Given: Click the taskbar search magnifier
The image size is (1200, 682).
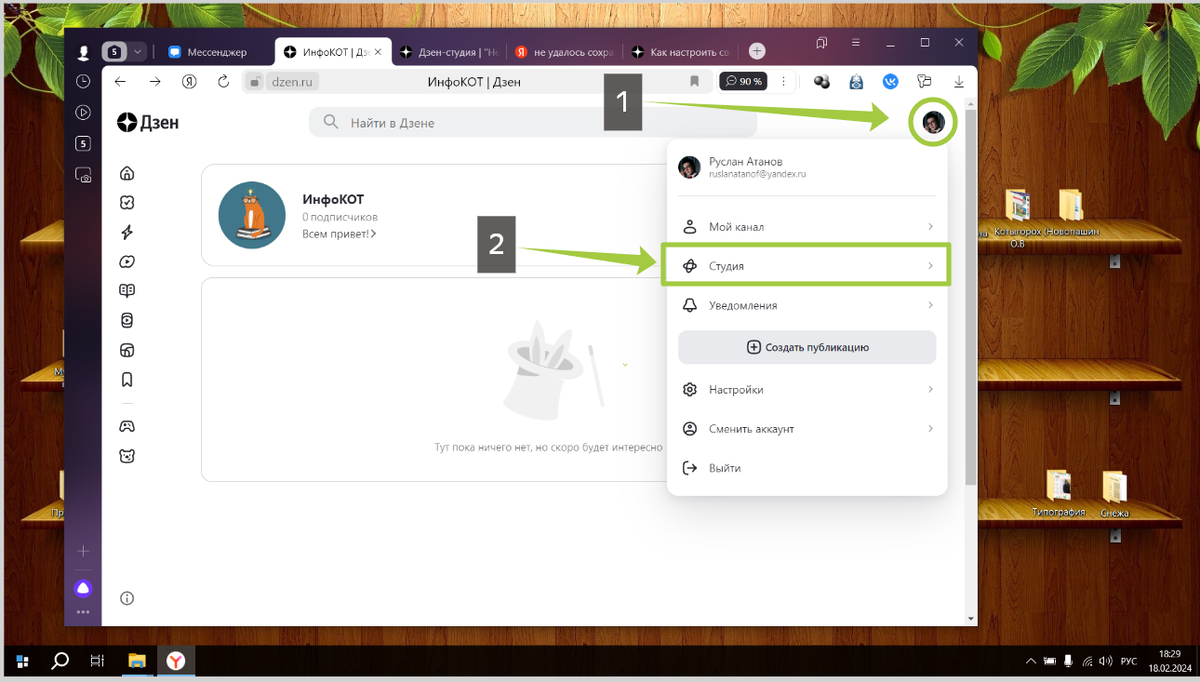Looking at the screenshot, I should click(x=60, y=661).
